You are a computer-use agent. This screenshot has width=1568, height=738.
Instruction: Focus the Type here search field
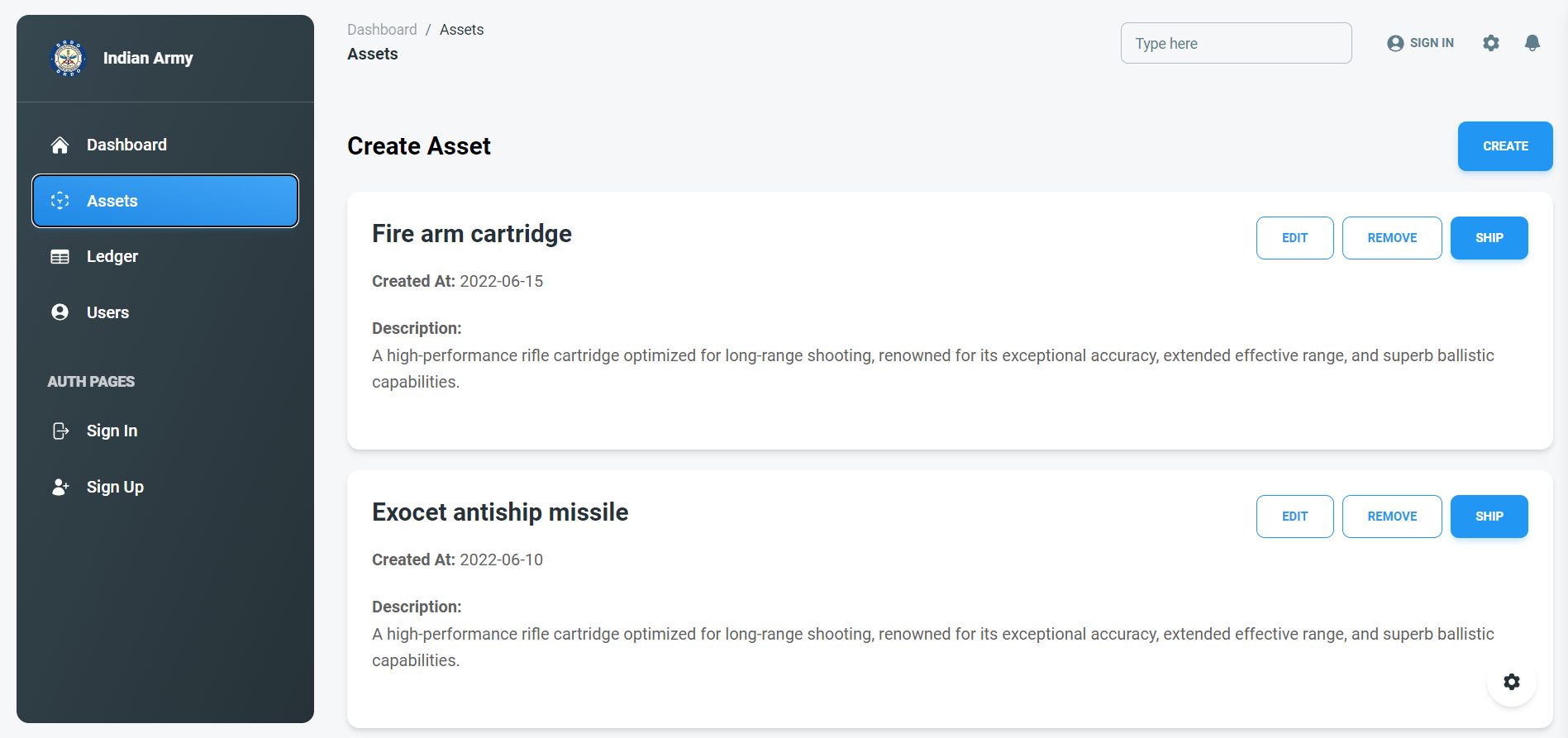coord(1236,43)
